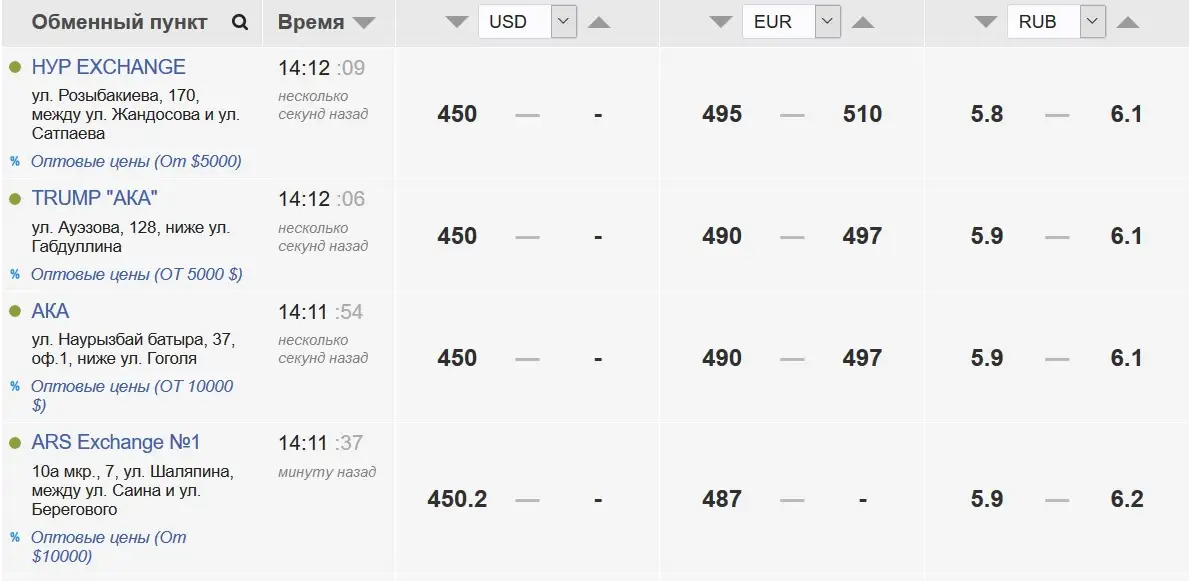This screenshot has height=581, width=1189.
Task: Open НУР EXCHANGE exchange point link
Action: tap(108, 67)
